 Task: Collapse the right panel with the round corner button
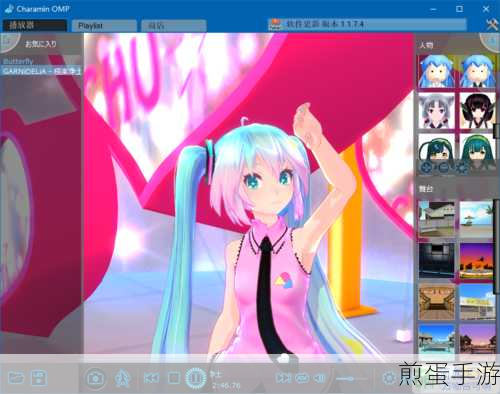pyautogui.click(x=491, y=41)
